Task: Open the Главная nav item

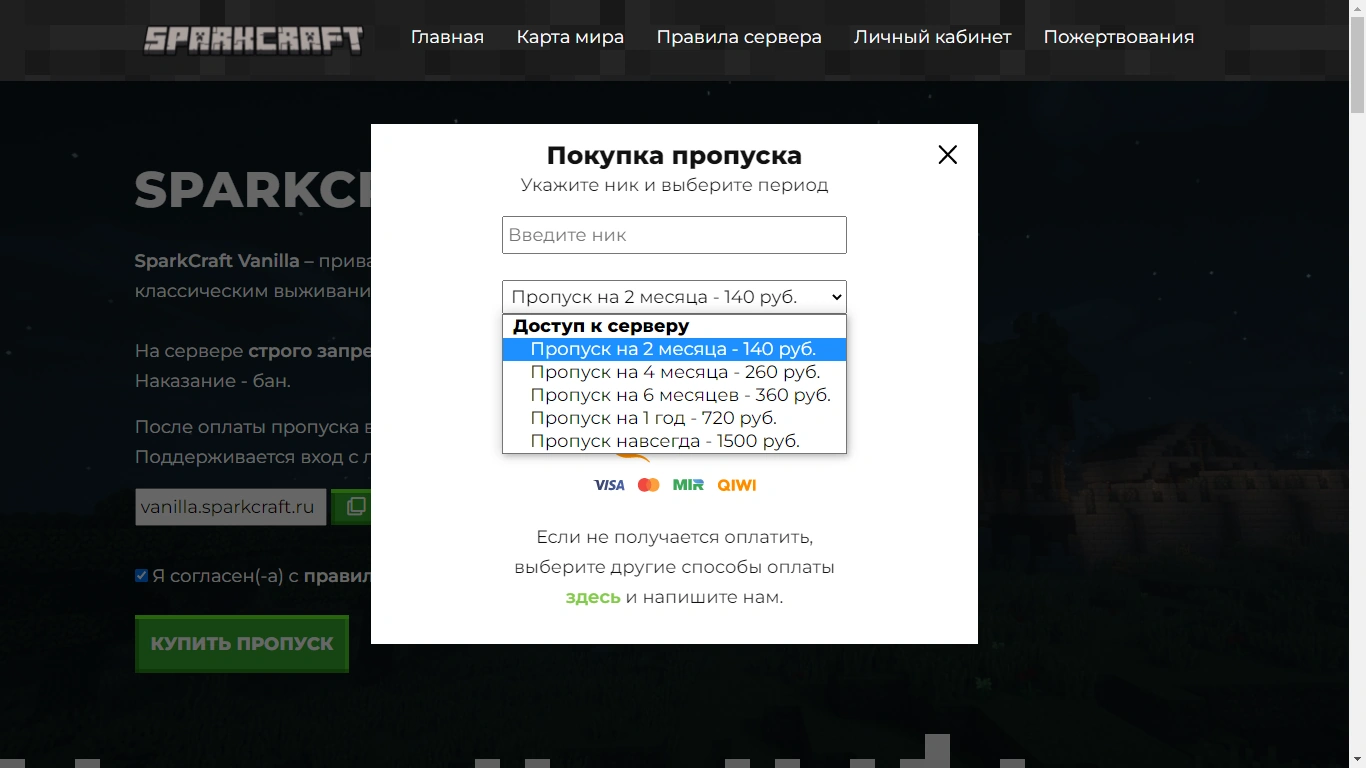Action: point(447,37)
